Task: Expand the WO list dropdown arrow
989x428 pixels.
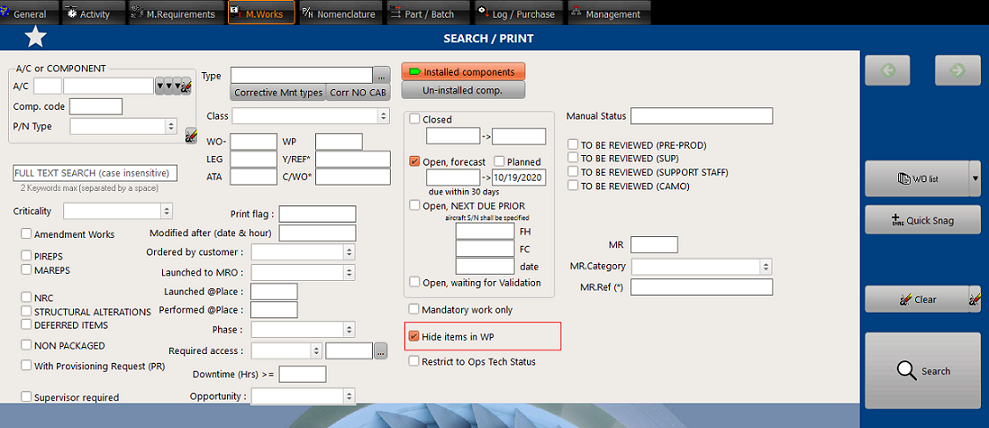Action: click(x=975, y=178)
